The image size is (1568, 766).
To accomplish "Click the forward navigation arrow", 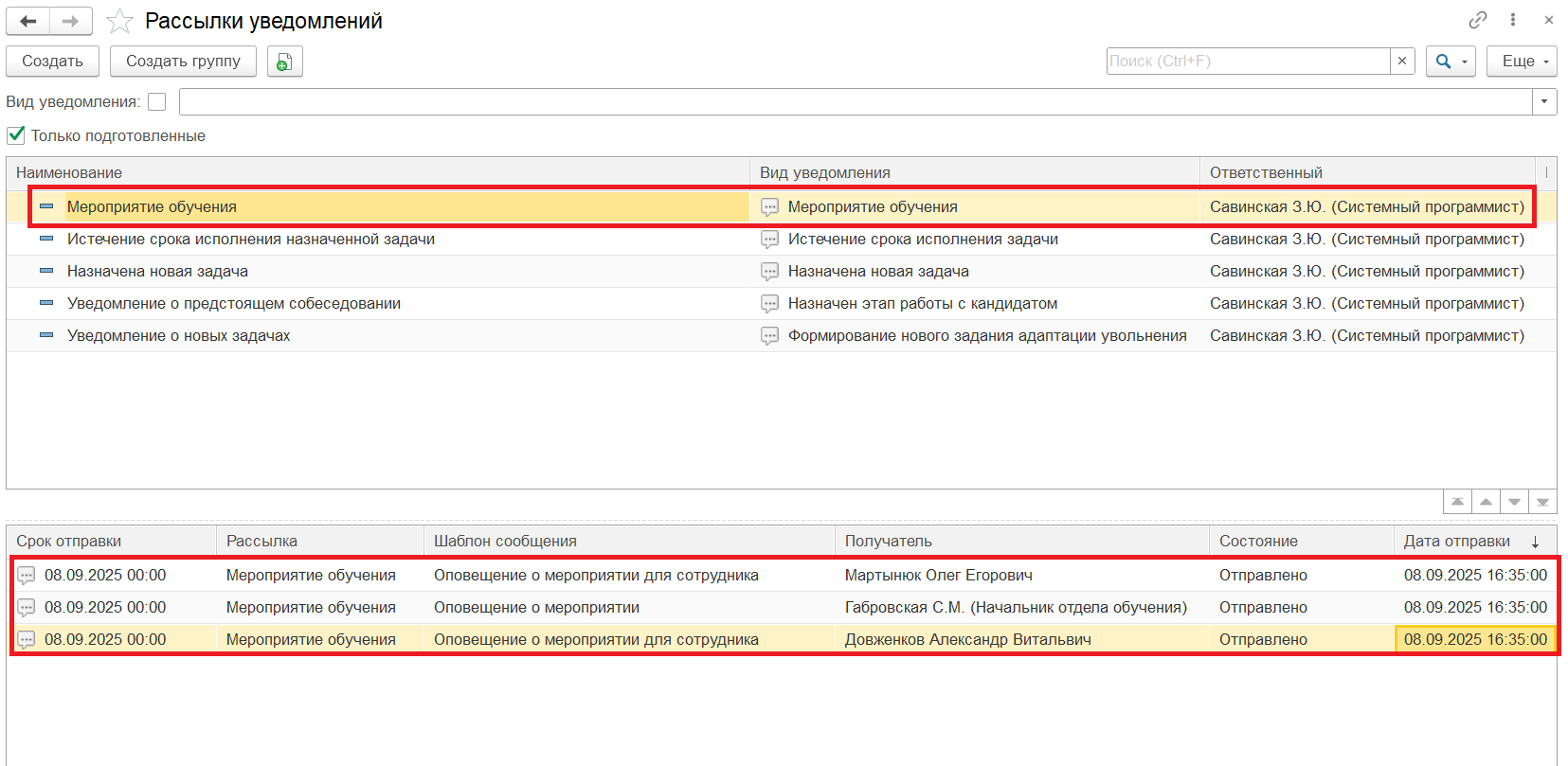I will click(70, 21).
